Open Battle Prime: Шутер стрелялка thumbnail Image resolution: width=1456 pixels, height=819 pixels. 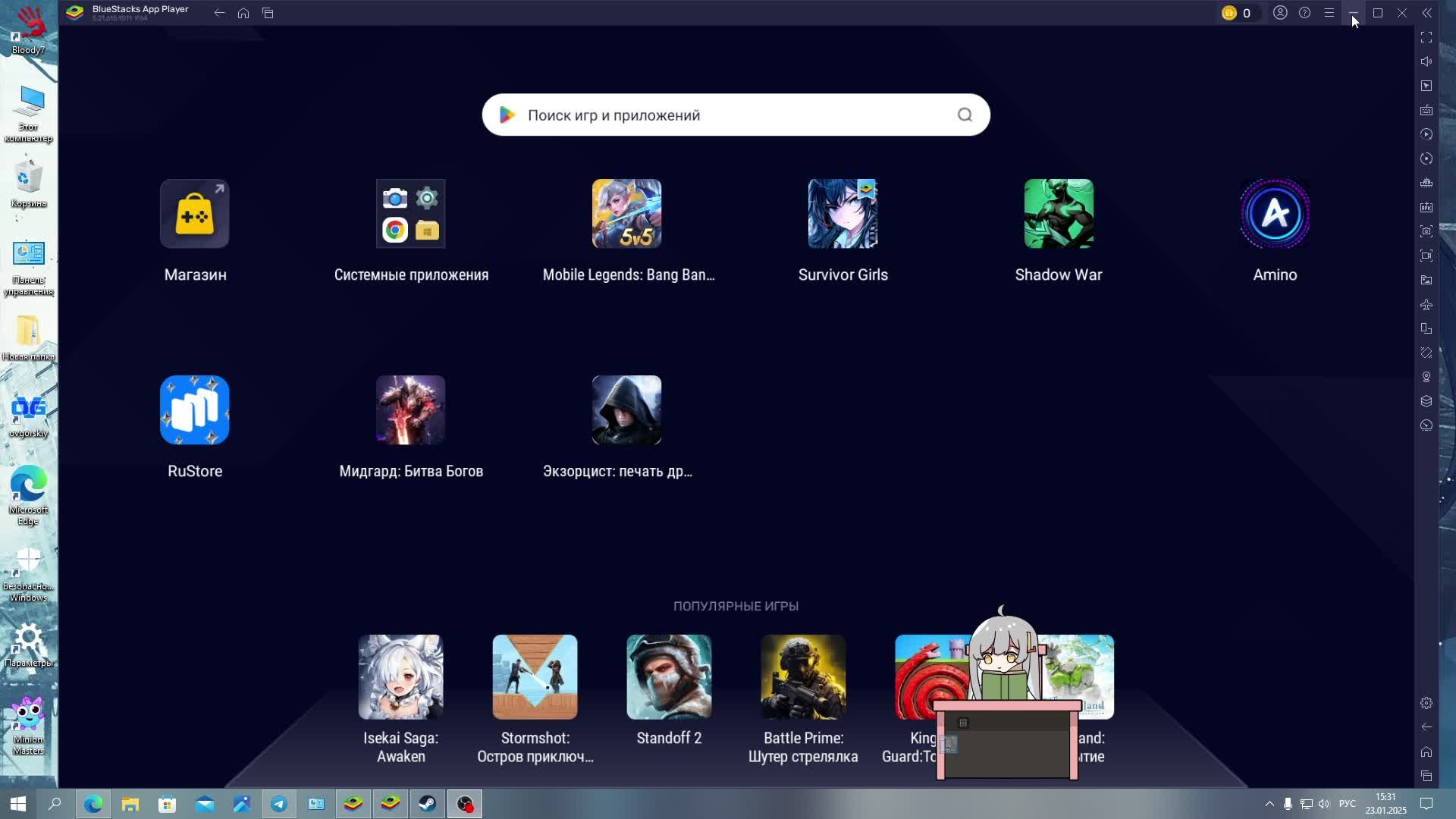(804, 677)
